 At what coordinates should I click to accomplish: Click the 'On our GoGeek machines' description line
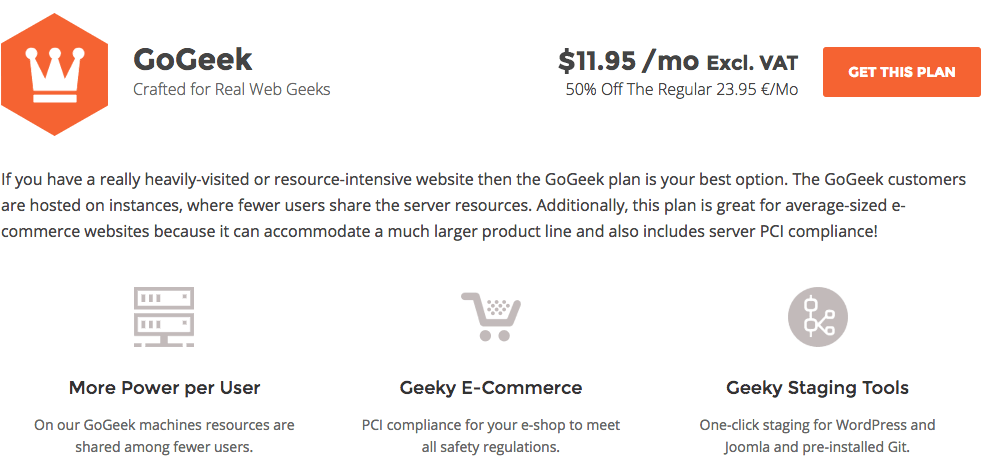(x=164, y=425)
